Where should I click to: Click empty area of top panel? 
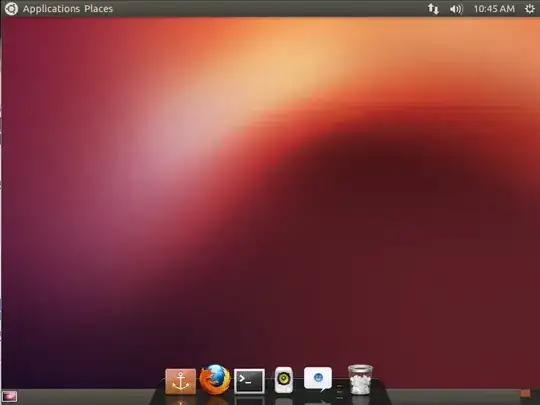click(x=269, y=9)
